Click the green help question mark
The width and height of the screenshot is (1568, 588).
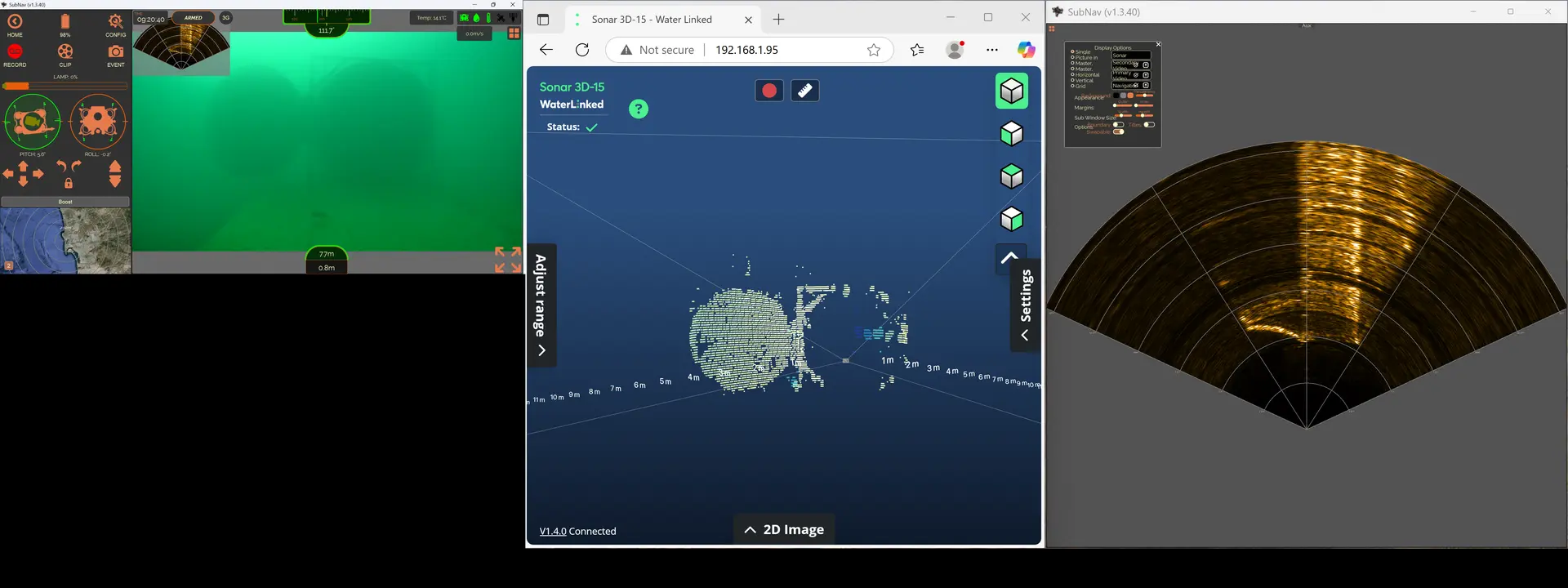click(x=639, y=109)
